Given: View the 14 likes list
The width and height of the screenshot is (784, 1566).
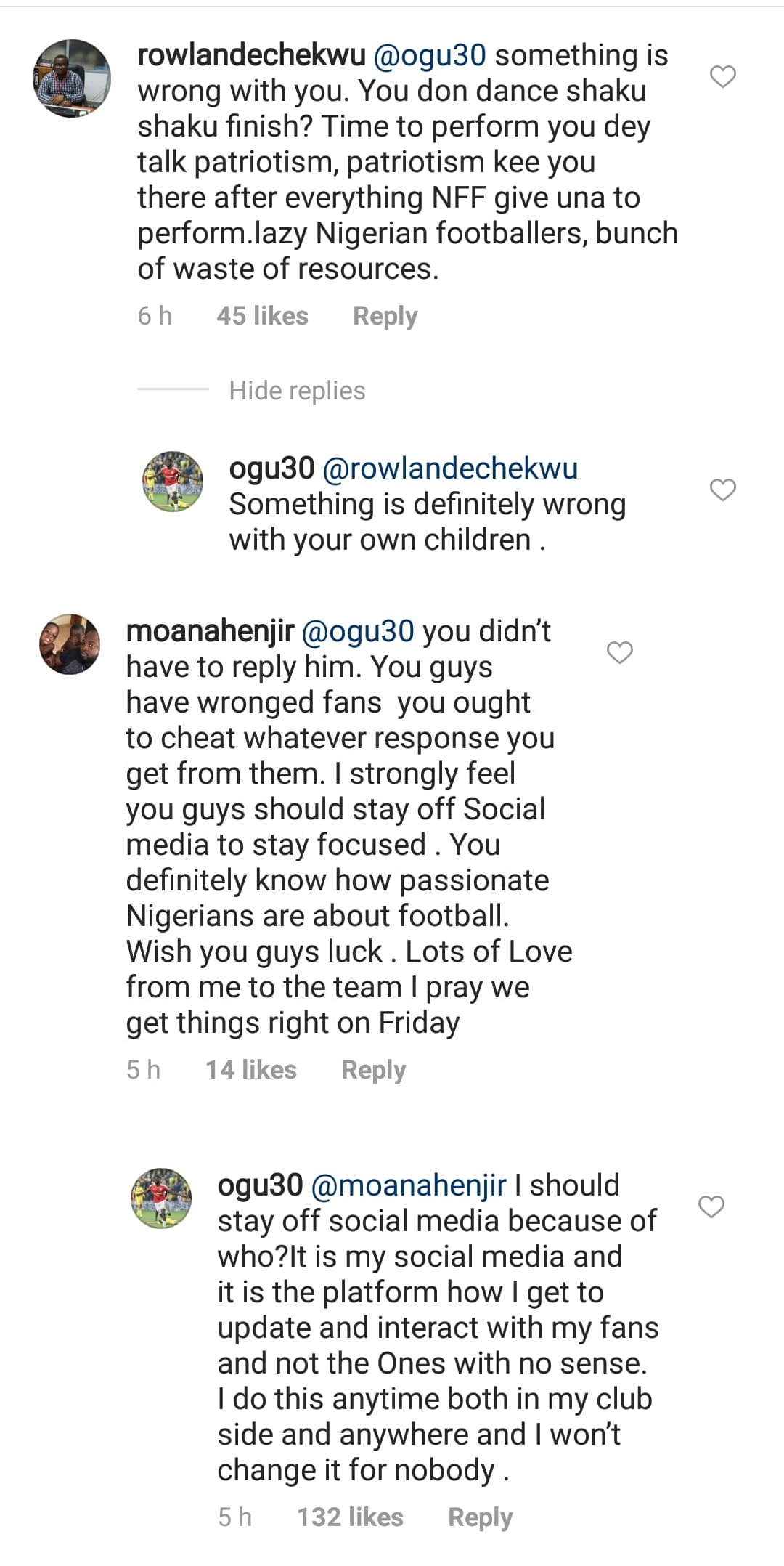Looking at the screenshot, I should click(250, 1070).
